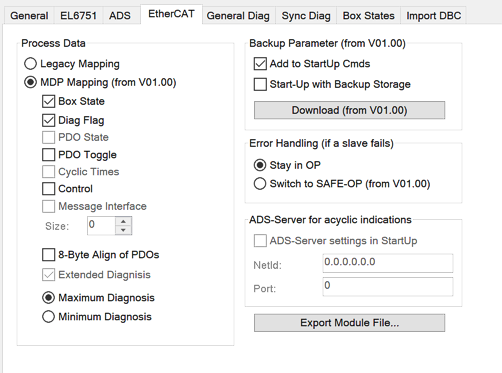Switch to the General tab
The height and width of the screenshot is (373, 502).
(x=29, y=16)
